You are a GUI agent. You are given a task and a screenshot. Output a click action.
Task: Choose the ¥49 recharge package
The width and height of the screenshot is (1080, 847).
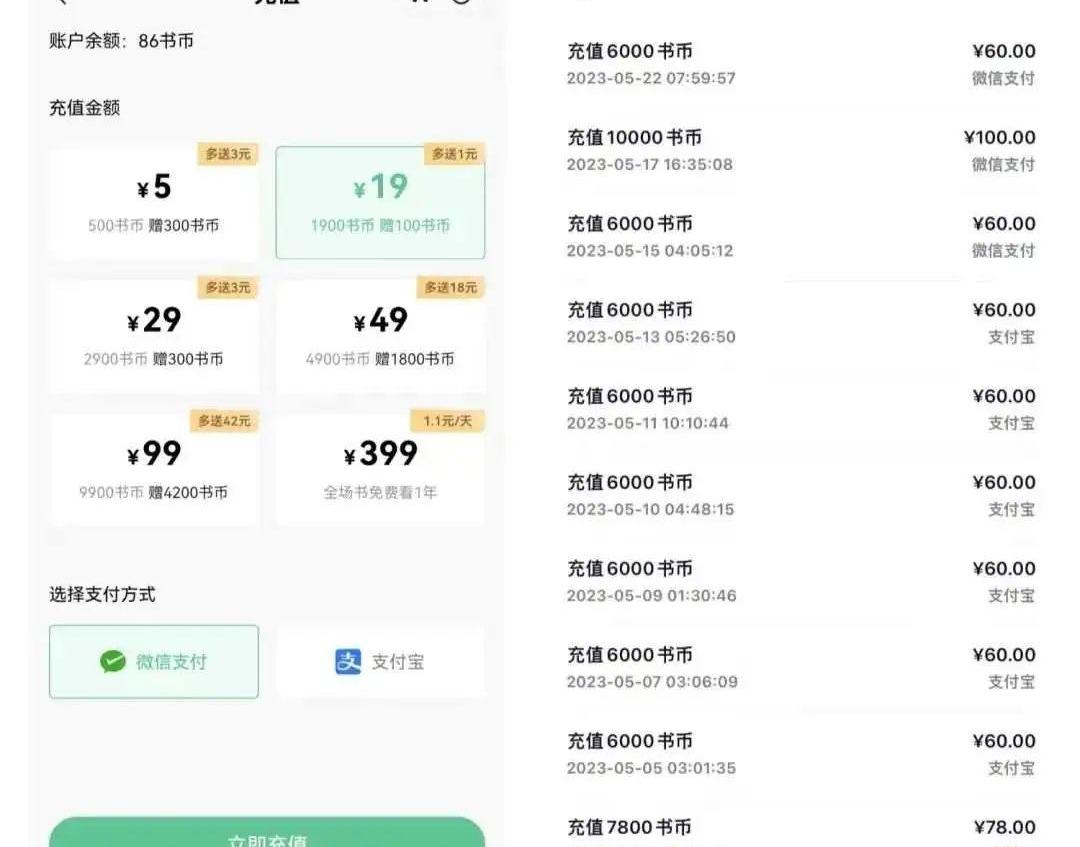click(x=380, y=337)
